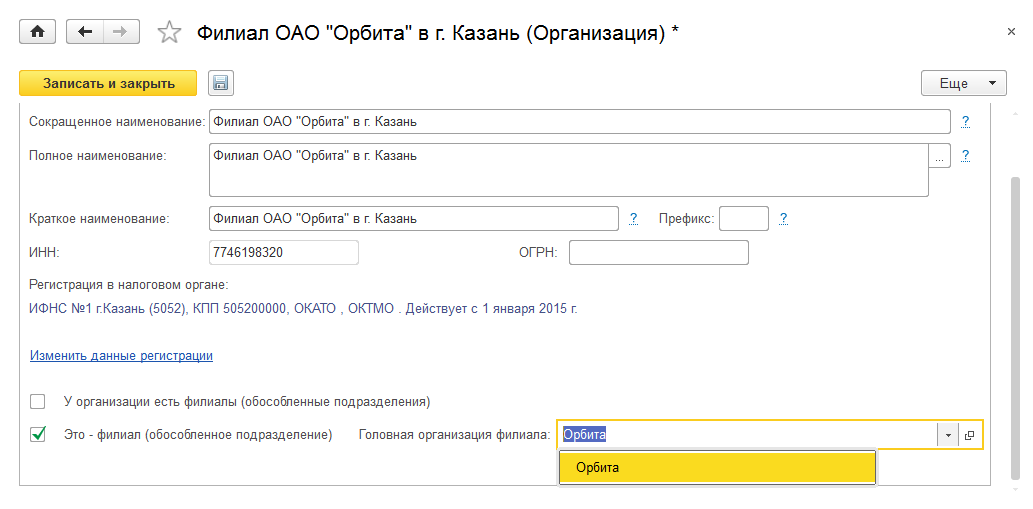Screen dimensions: 1033x509
Task: Click ellipsis button beside Полное наименование
Action: 939,157
